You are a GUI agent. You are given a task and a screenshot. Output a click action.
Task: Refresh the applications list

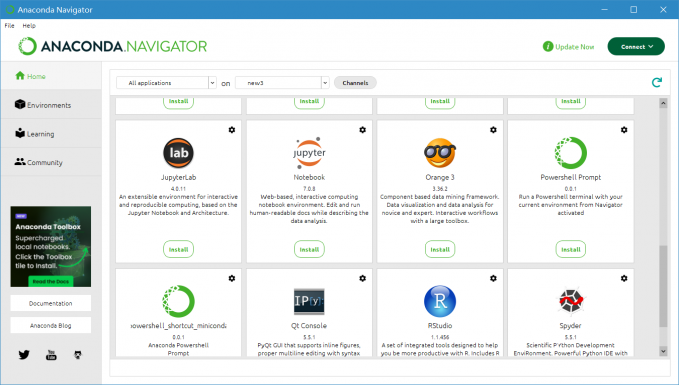657,82
